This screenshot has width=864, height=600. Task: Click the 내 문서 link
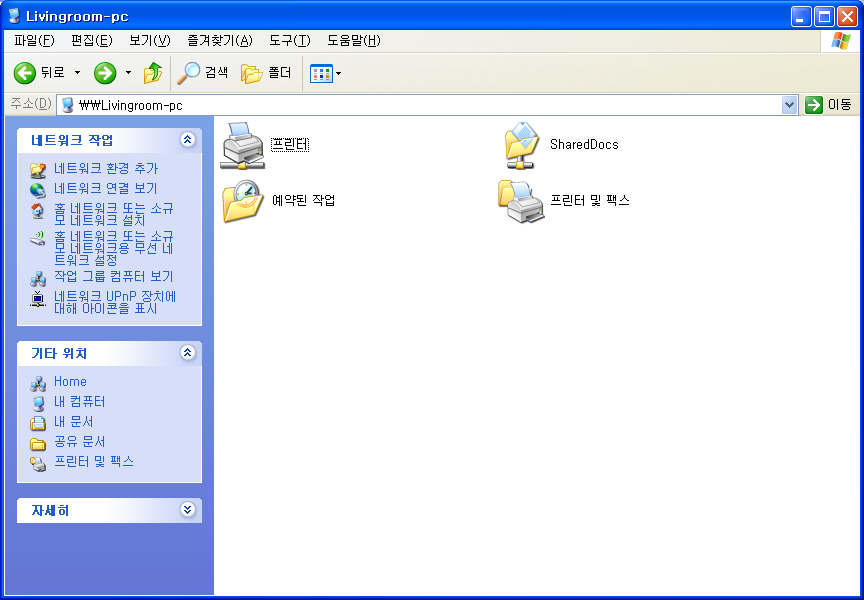(74, 421)
